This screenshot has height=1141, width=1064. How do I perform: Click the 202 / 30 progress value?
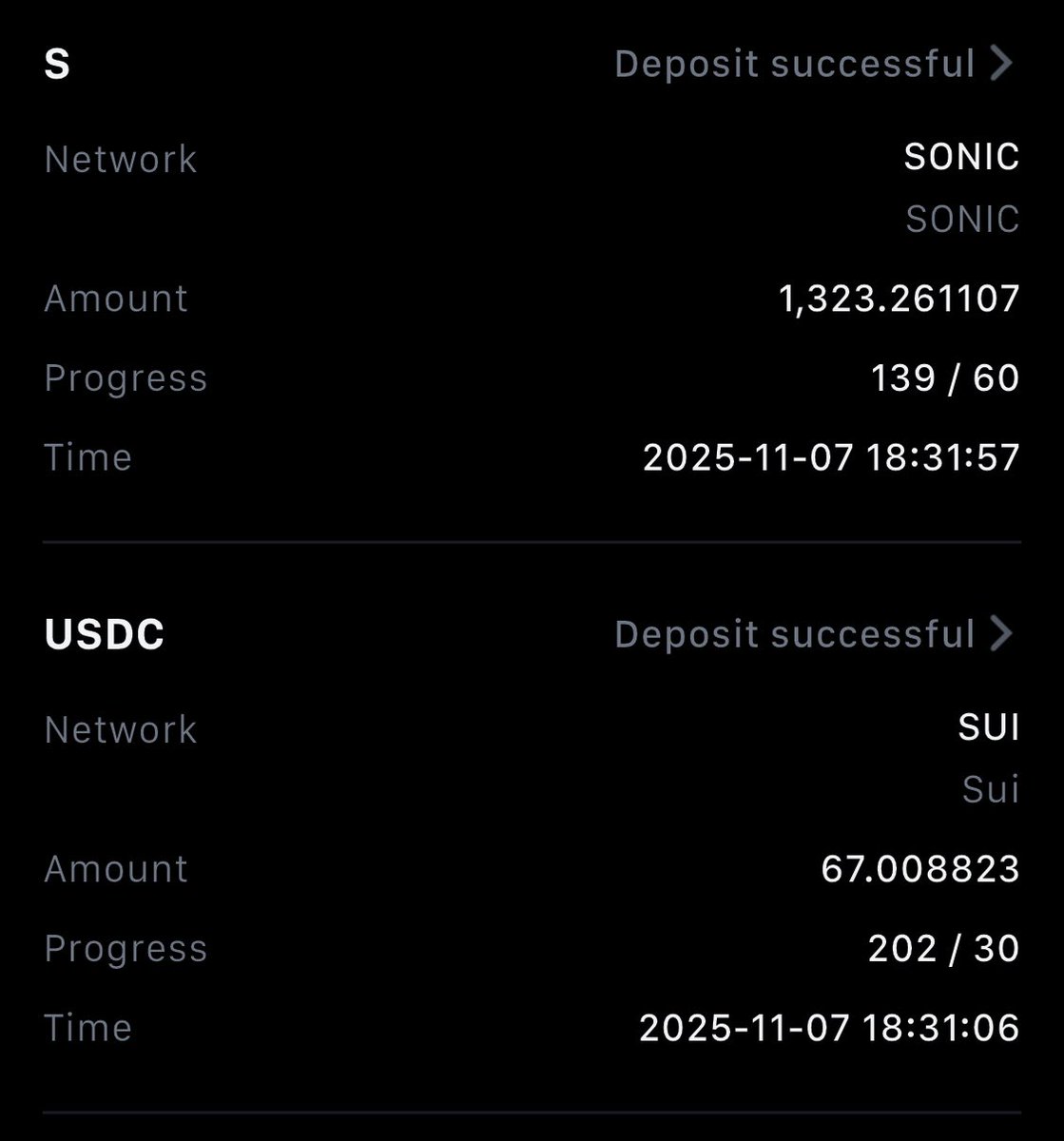[943, 949]
